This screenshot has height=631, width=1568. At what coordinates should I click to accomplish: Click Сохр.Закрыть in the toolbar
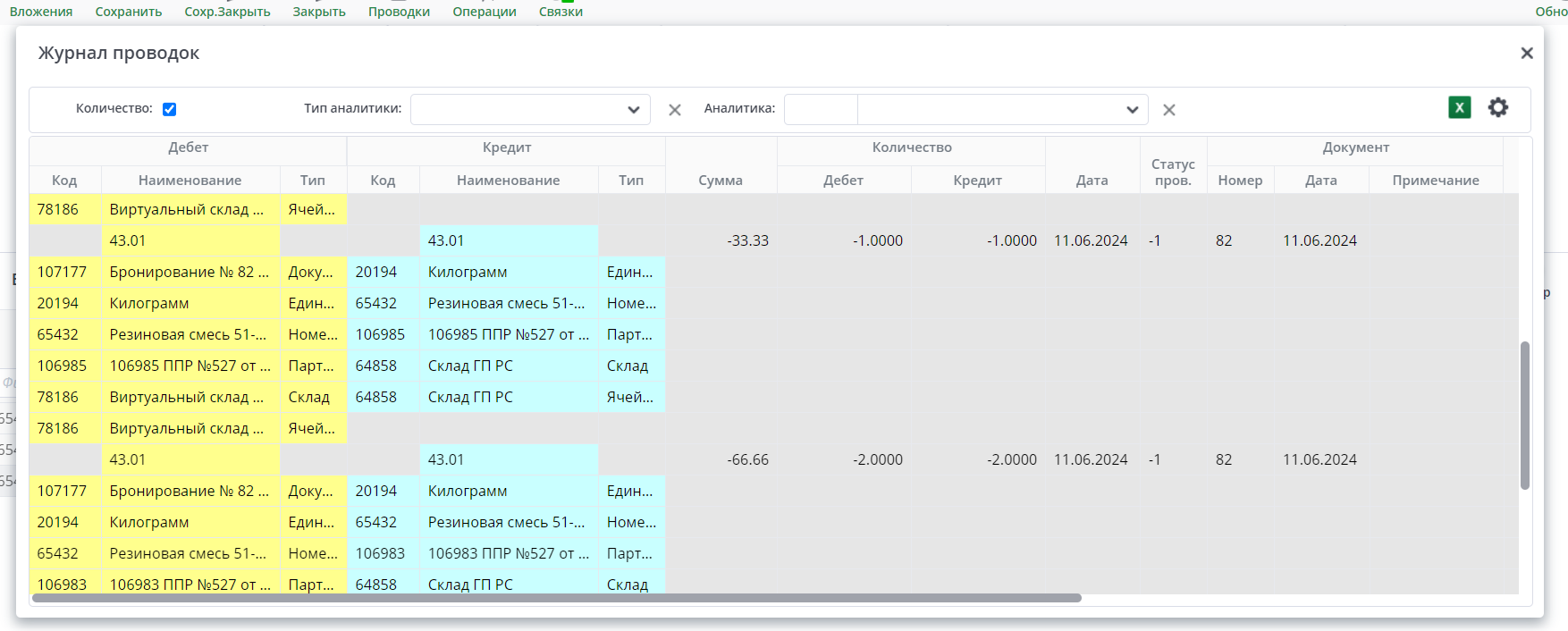[x=227, y=12]
